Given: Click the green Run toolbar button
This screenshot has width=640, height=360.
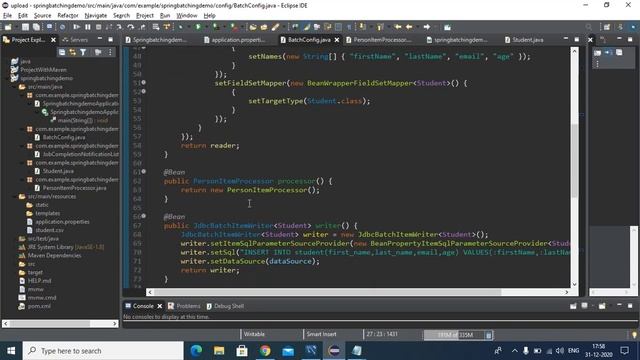Looking at the screenshot, I should (198, 27).
